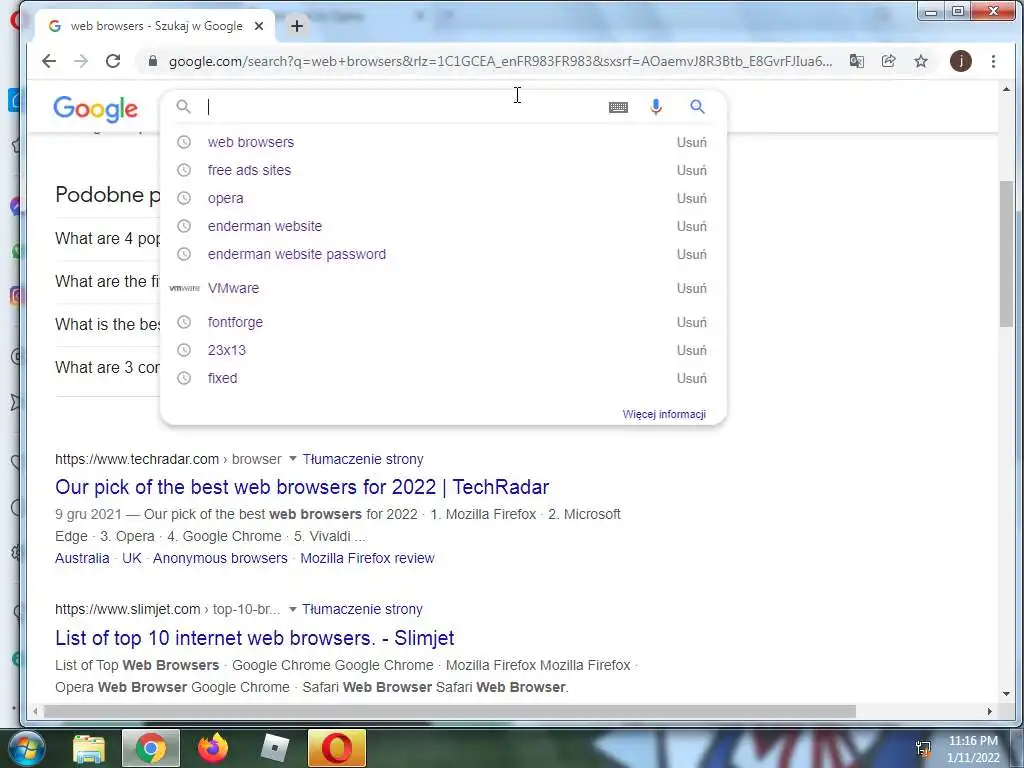Select the 'opera' suggestion
Screen dimensions: 1024x768
click(x=225, y=199)
